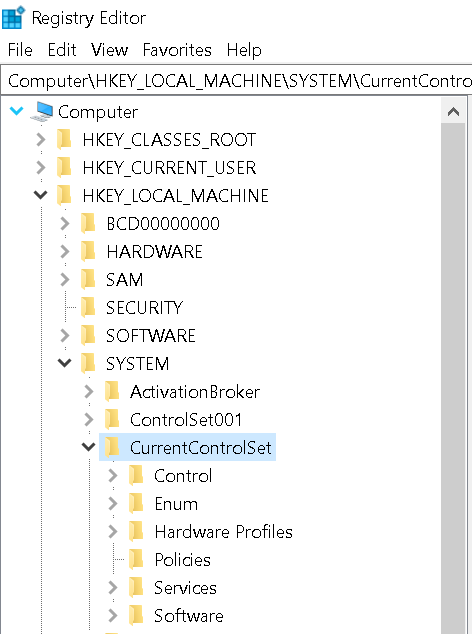Image resolution: width=472 pixels, height=634 pixels.
Task: Click the HKEY_CLASSES_ROOT folder icon
Action: point(64,139)
